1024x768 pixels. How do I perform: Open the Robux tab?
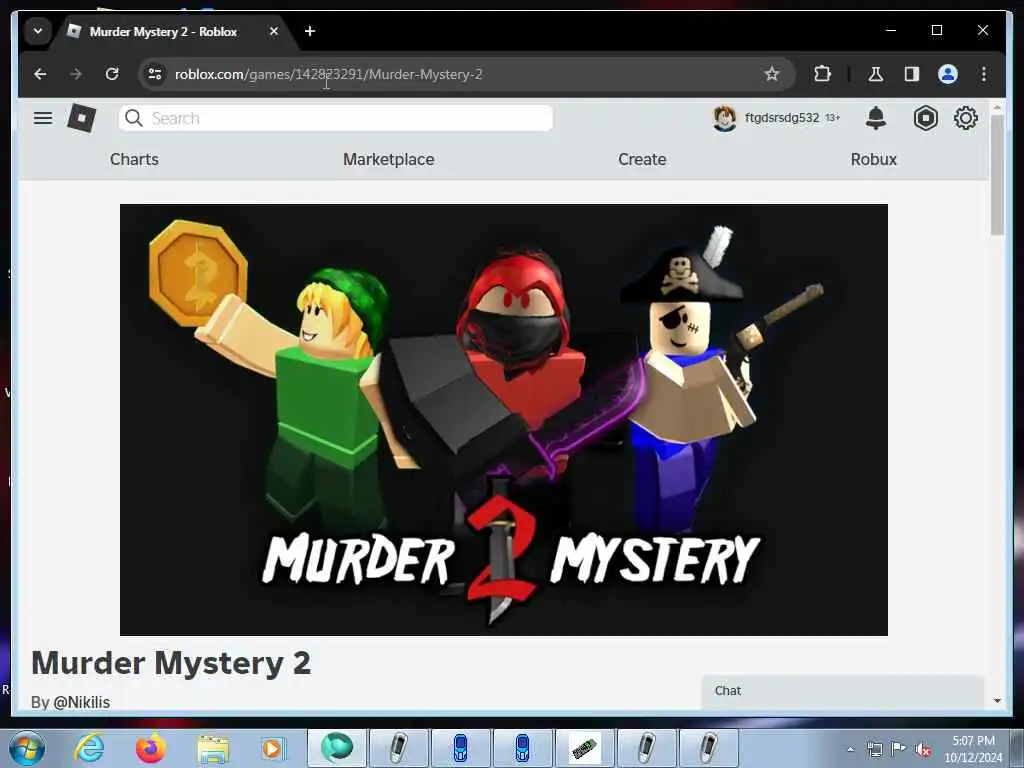[873, 159]
